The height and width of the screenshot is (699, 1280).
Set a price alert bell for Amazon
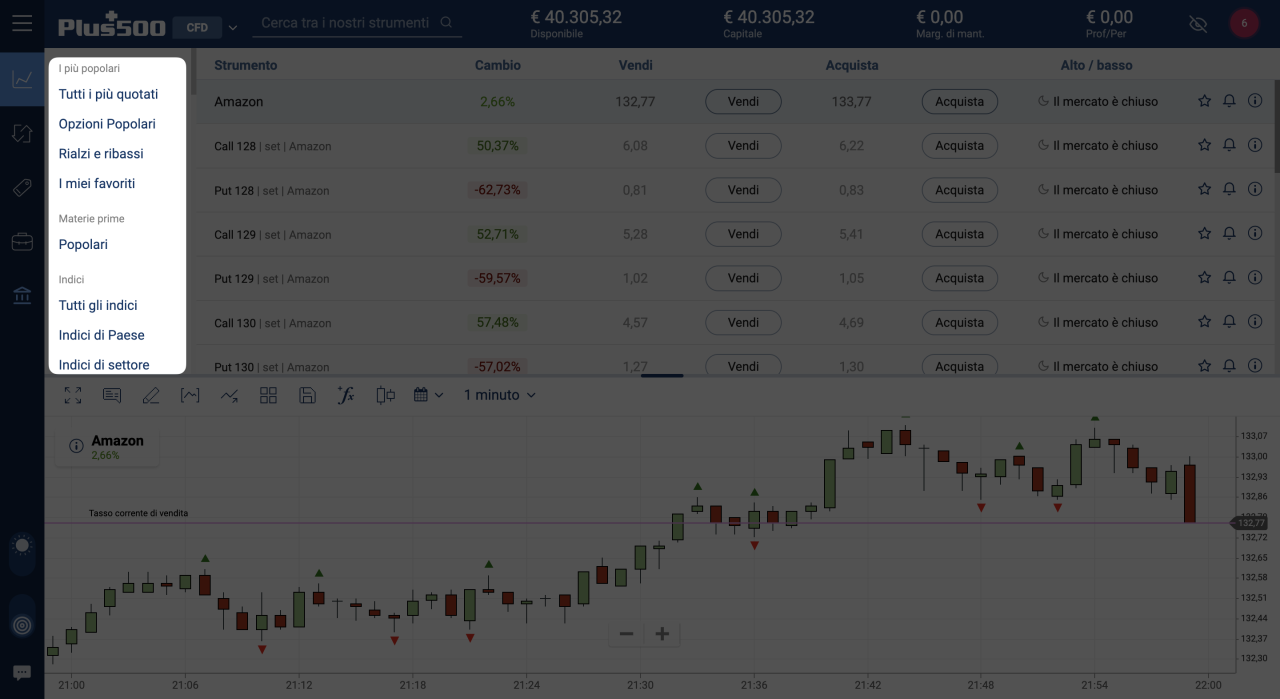tap(1230, 101)
